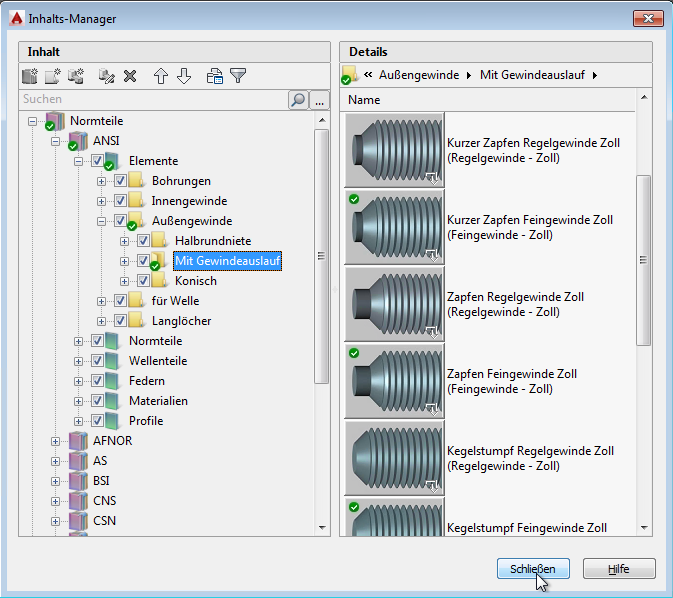
Task: Expand the Bohrungen tree node
Action: [x=101, y=181]
